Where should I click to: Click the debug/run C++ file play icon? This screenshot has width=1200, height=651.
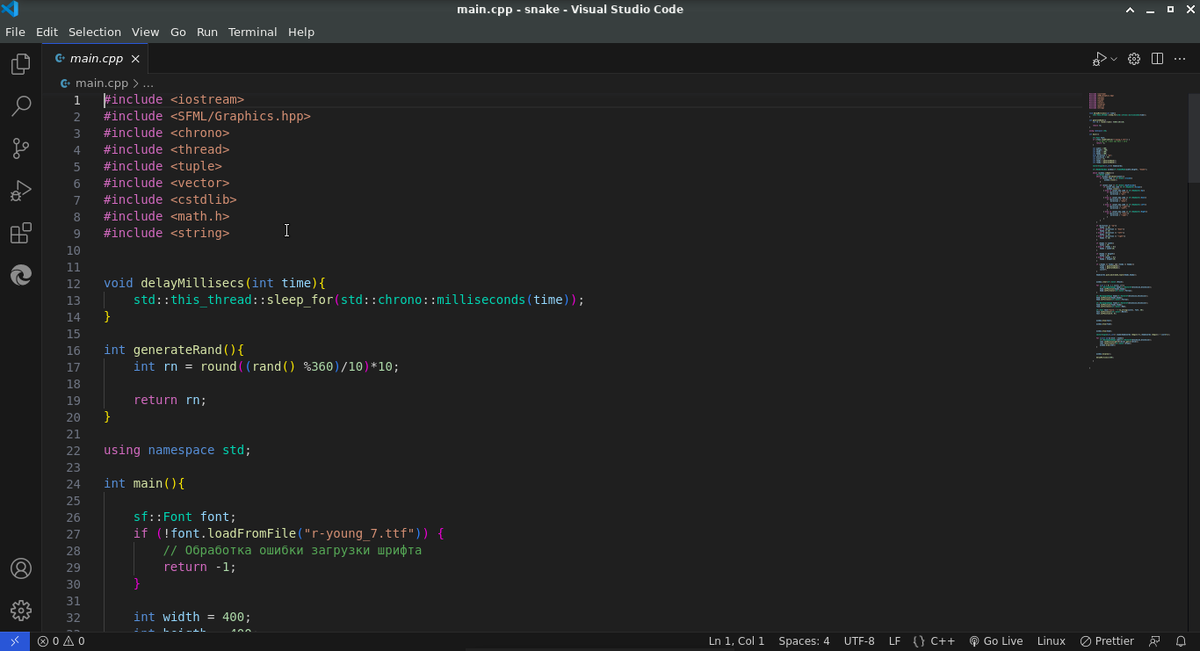[x=1099, y=59]
